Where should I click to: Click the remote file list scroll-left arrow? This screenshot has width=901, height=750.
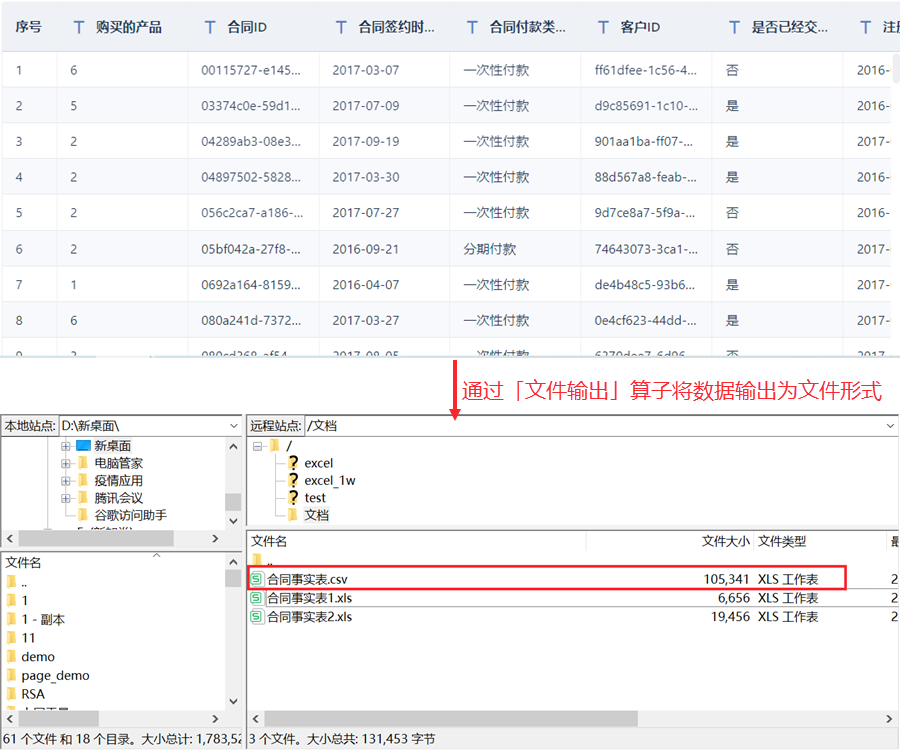pos(256,718)
